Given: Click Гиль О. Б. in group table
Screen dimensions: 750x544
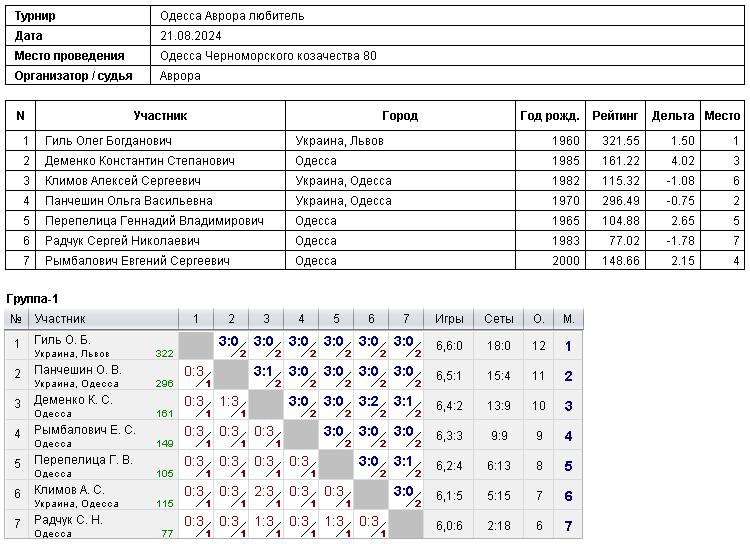Looking at the screenshot, I should (x=62, y=340).
